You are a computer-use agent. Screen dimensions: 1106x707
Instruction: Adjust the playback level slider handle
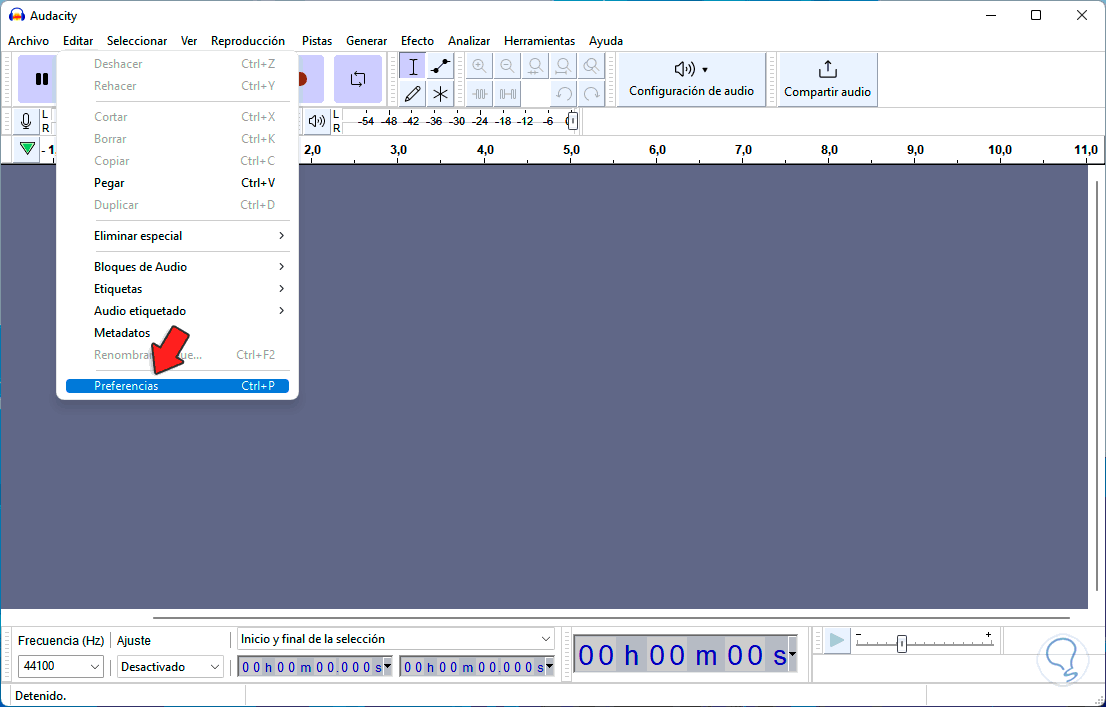click(572, 121)
